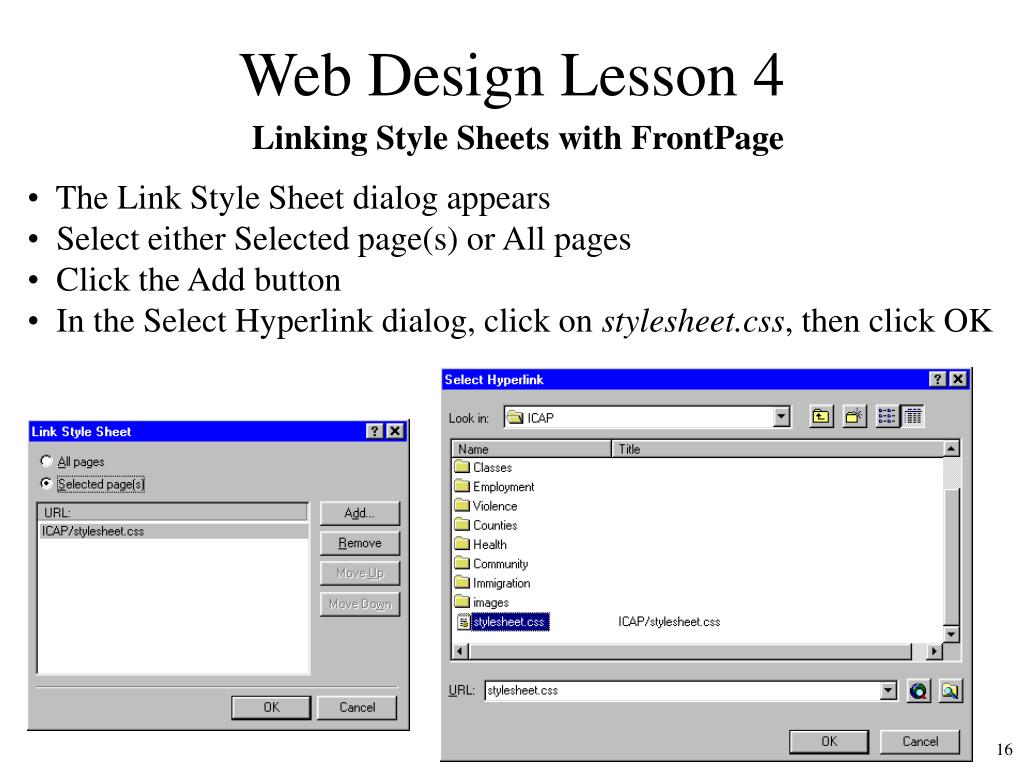The height and width of the screenshot is (768, 1024).
Task: Go up one folder level in Select Hyperlink
Action: point(821,417)
